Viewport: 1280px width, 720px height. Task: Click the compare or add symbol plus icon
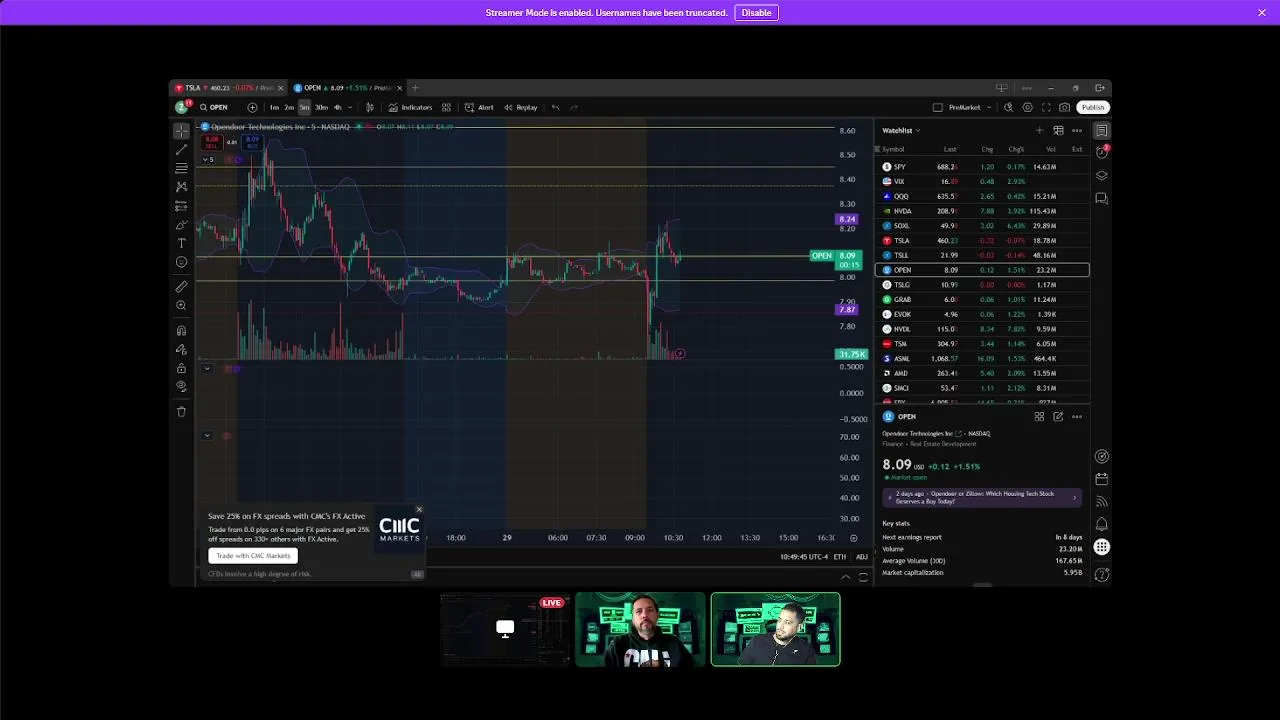(252, 107)
